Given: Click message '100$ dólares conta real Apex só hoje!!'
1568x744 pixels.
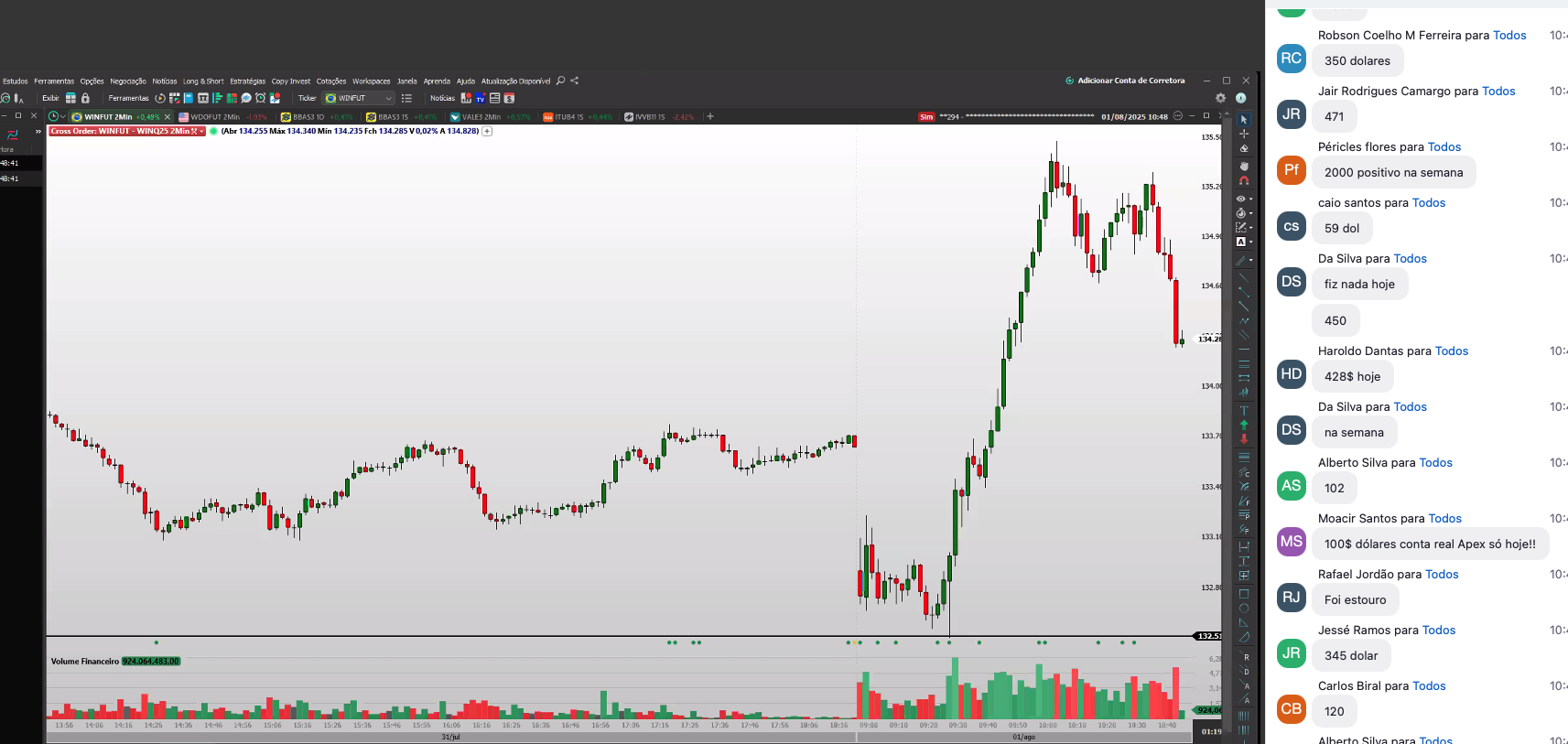Looking at the screenshot, I should pyautogui.click(x=1431, y=545).
